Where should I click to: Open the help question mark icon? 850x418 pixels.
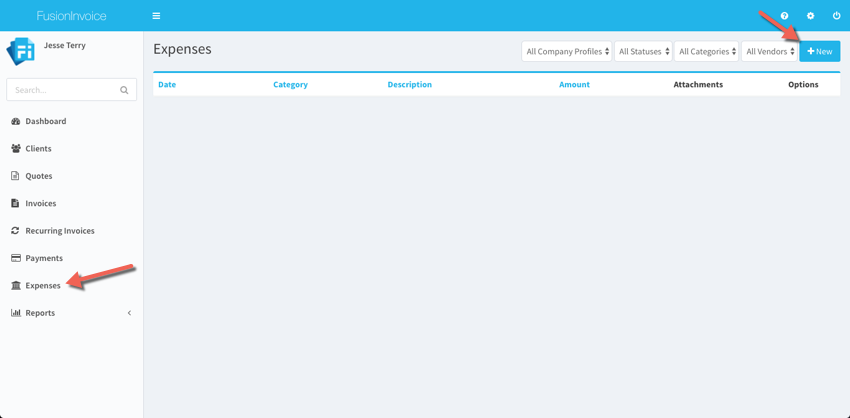(x=784, y=16)
